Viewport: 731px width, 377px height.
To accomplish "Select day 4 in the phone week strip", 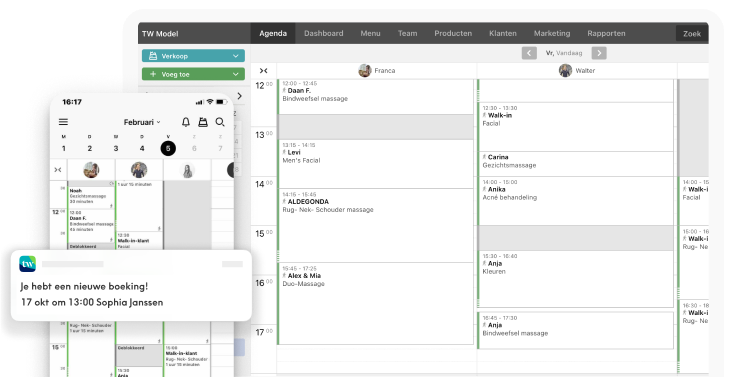I will 142,148.
